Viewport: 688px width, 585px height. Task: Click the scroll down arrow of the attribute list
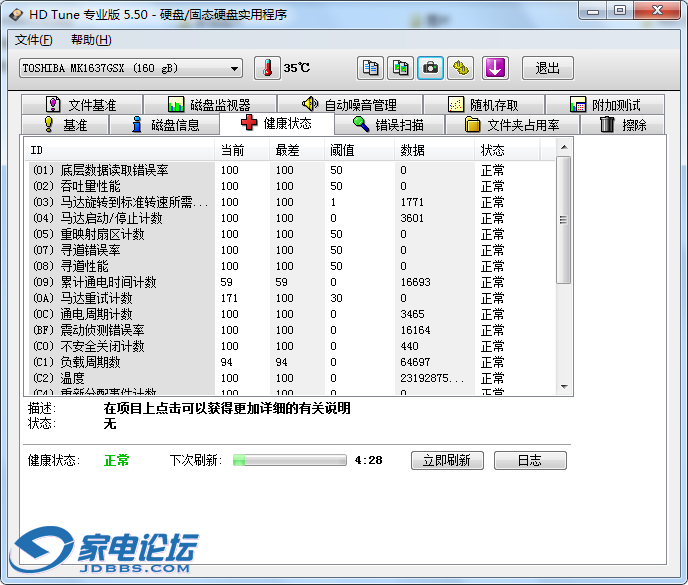point(563,387)
